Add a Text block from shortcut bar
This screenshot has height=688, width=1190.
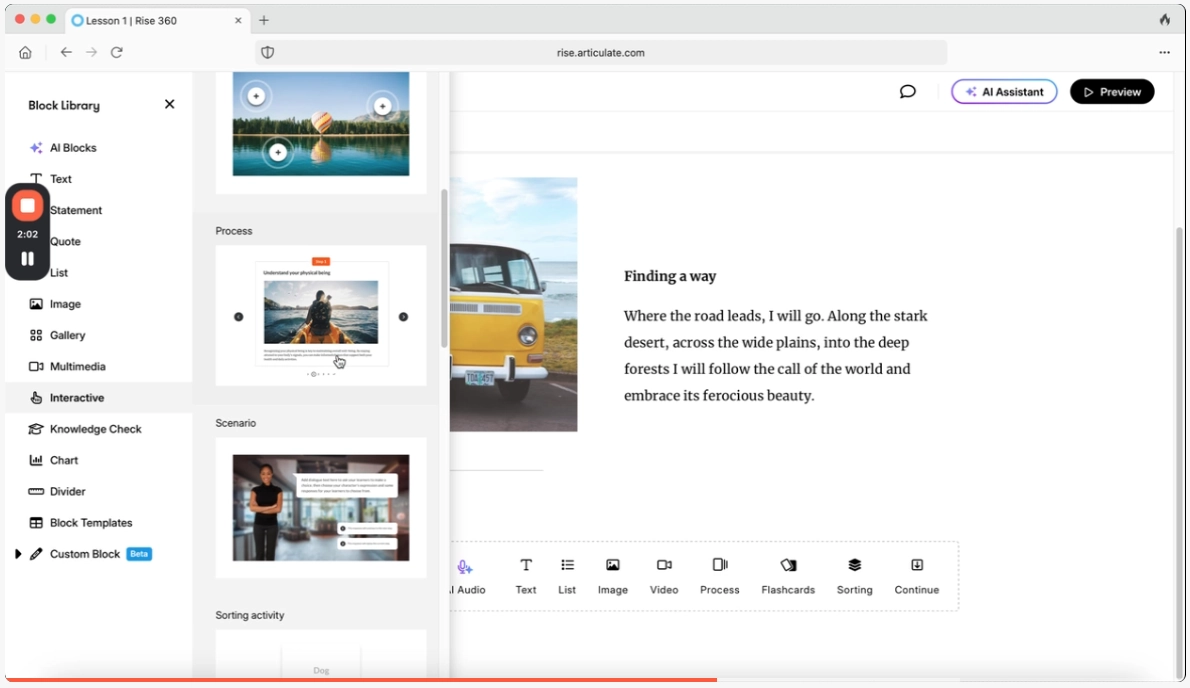coord(525,576)
